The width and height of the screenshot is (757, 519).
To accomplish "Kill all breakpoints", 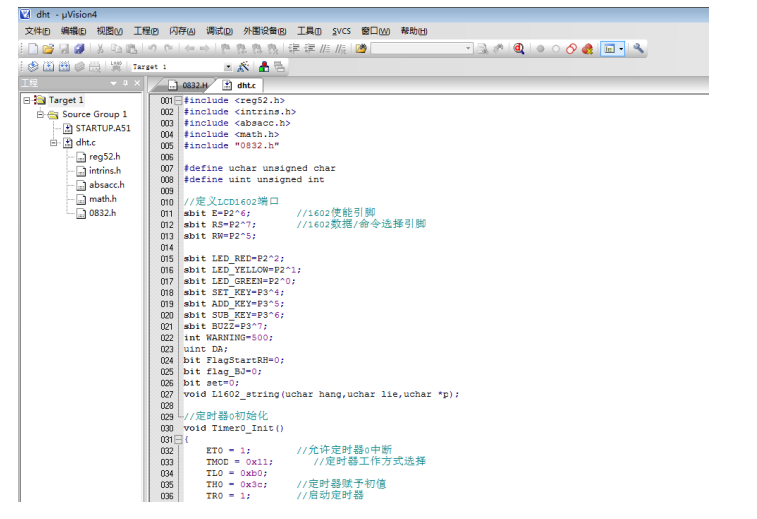I will click(588, 49).
